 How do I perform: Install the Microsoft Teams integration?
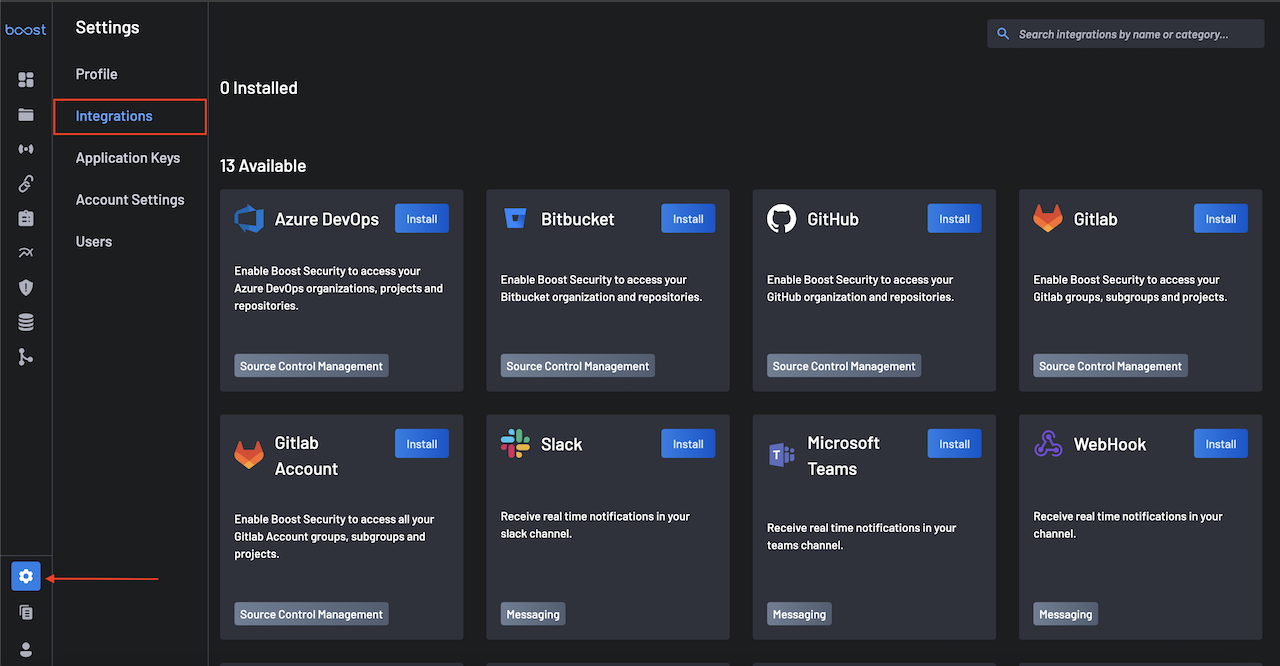[954, 444]
